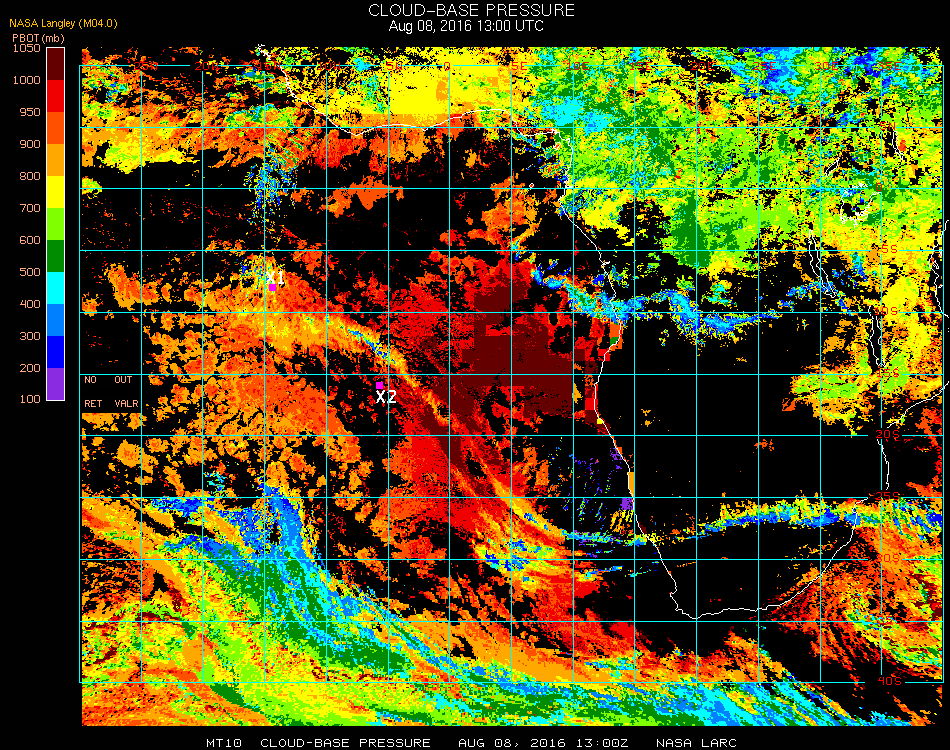Click the 20S latitude label
The image size is (950, 750).
pos(888,434)
